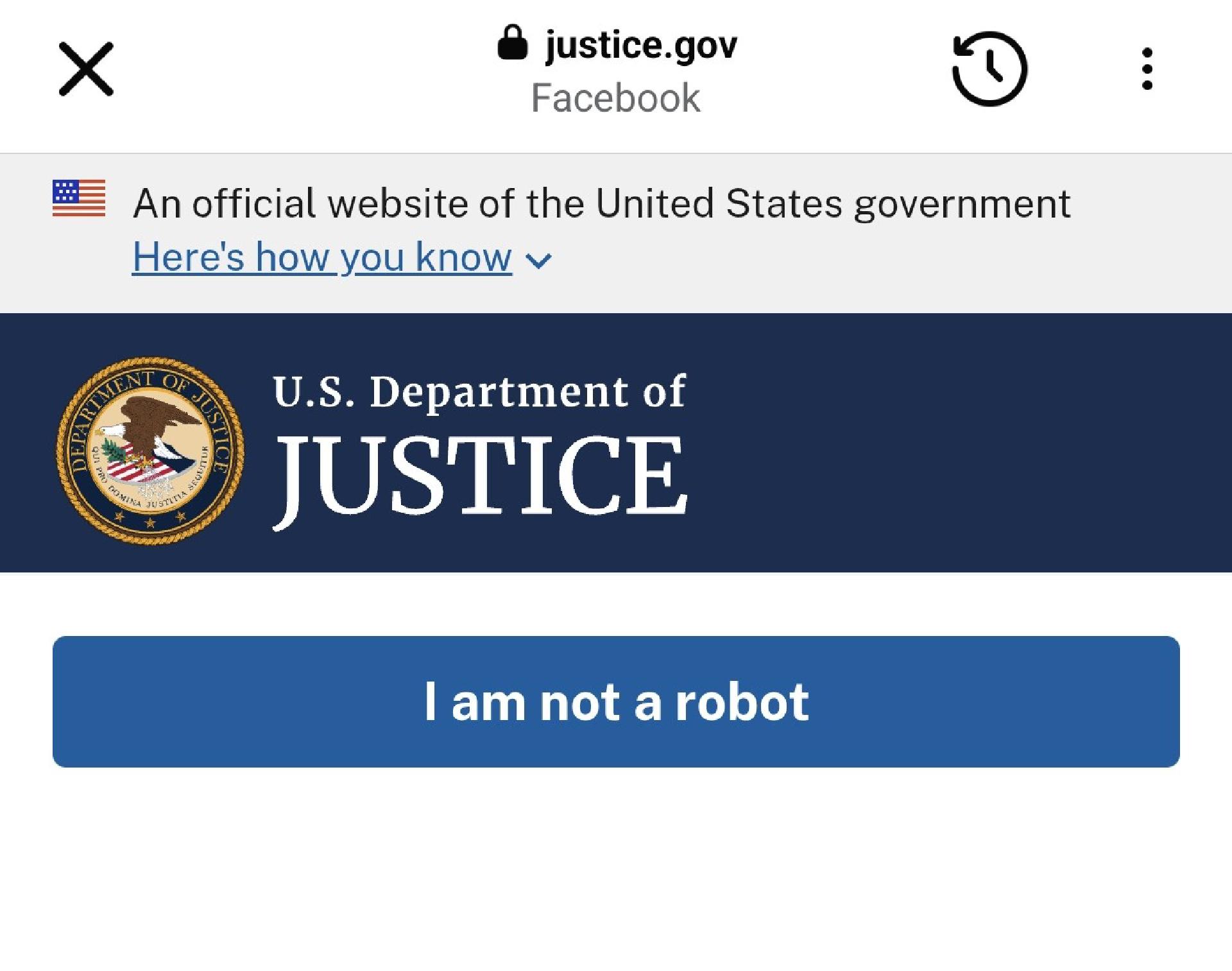This screenshot has height=971, width=1232.
Task: Click the small US flag icon
Action: coord(79,198)
